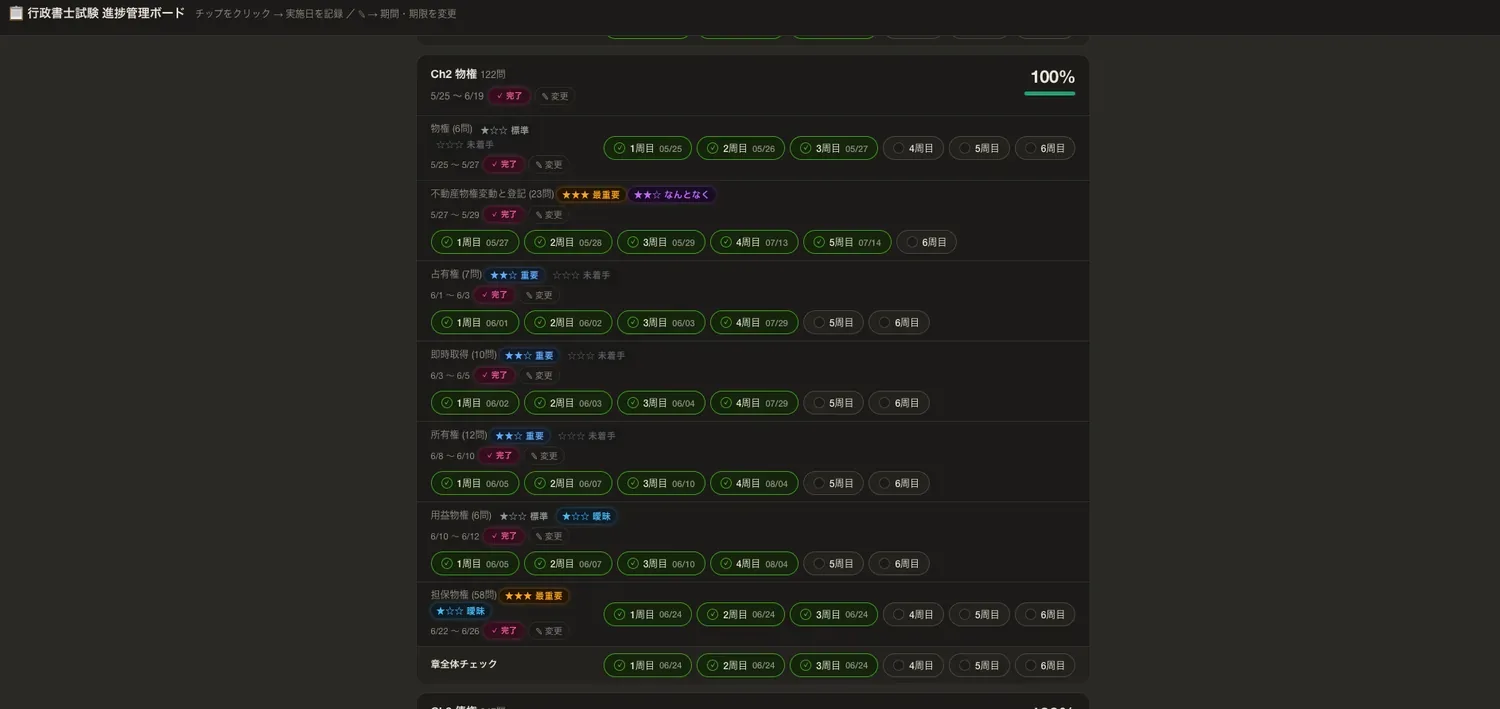Image resolution: width=1500 pixels, height=709 pixels.
Task: Open the 変更 edit button for 用益物権
Action: click(x=549, y=536)
